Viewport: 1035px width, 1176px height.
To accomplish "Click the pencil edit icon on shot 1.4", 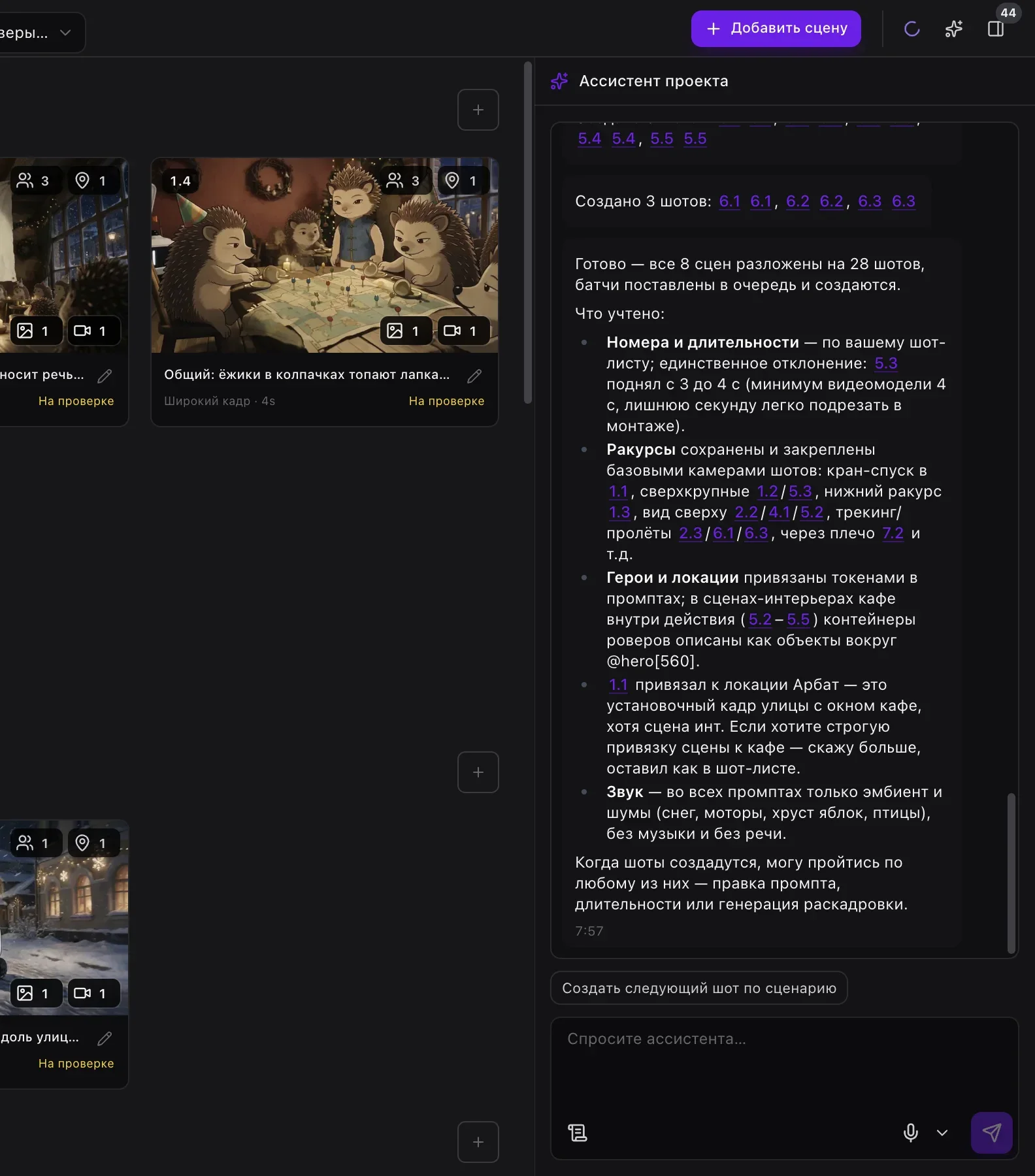I will coord(475,376).
